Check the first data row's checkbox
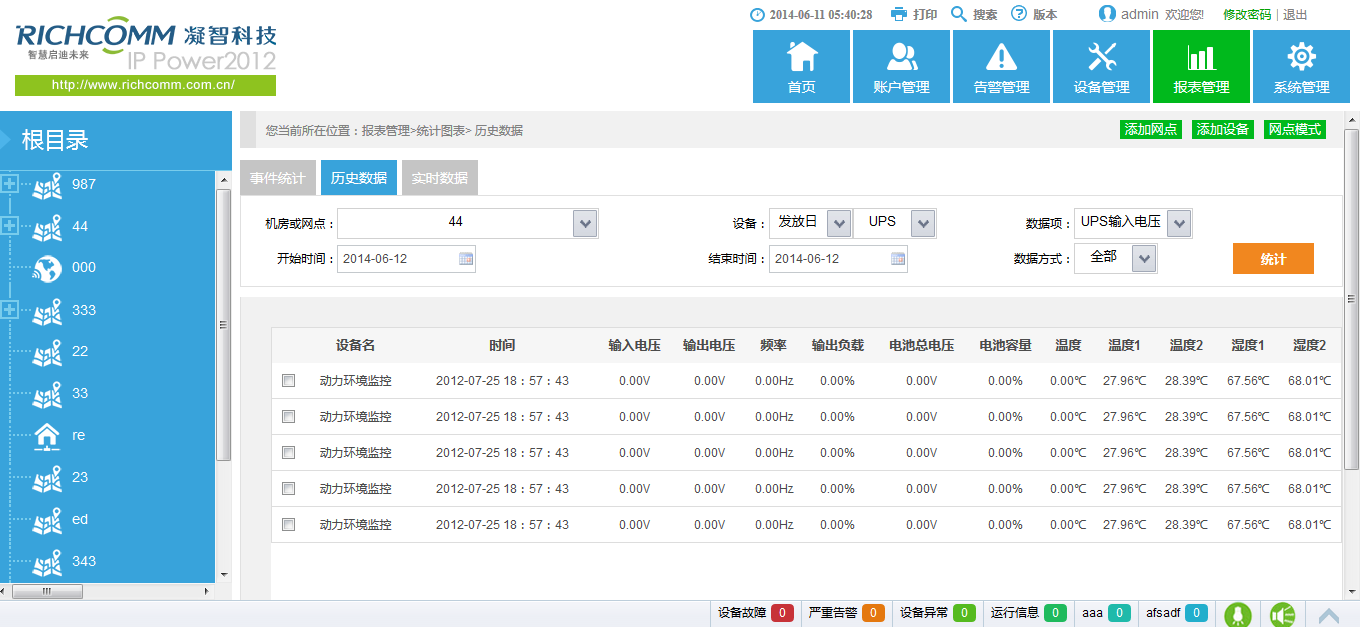This screenshot has height=627, width=1360. [289, 381]
